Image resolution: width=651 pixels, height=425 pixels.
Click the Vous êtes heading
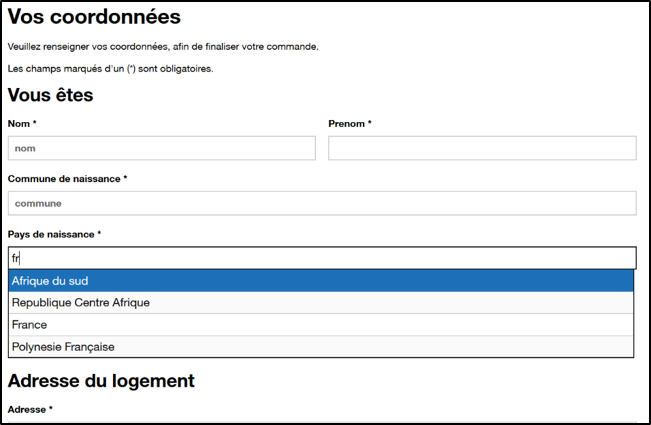tap(50, 95)
